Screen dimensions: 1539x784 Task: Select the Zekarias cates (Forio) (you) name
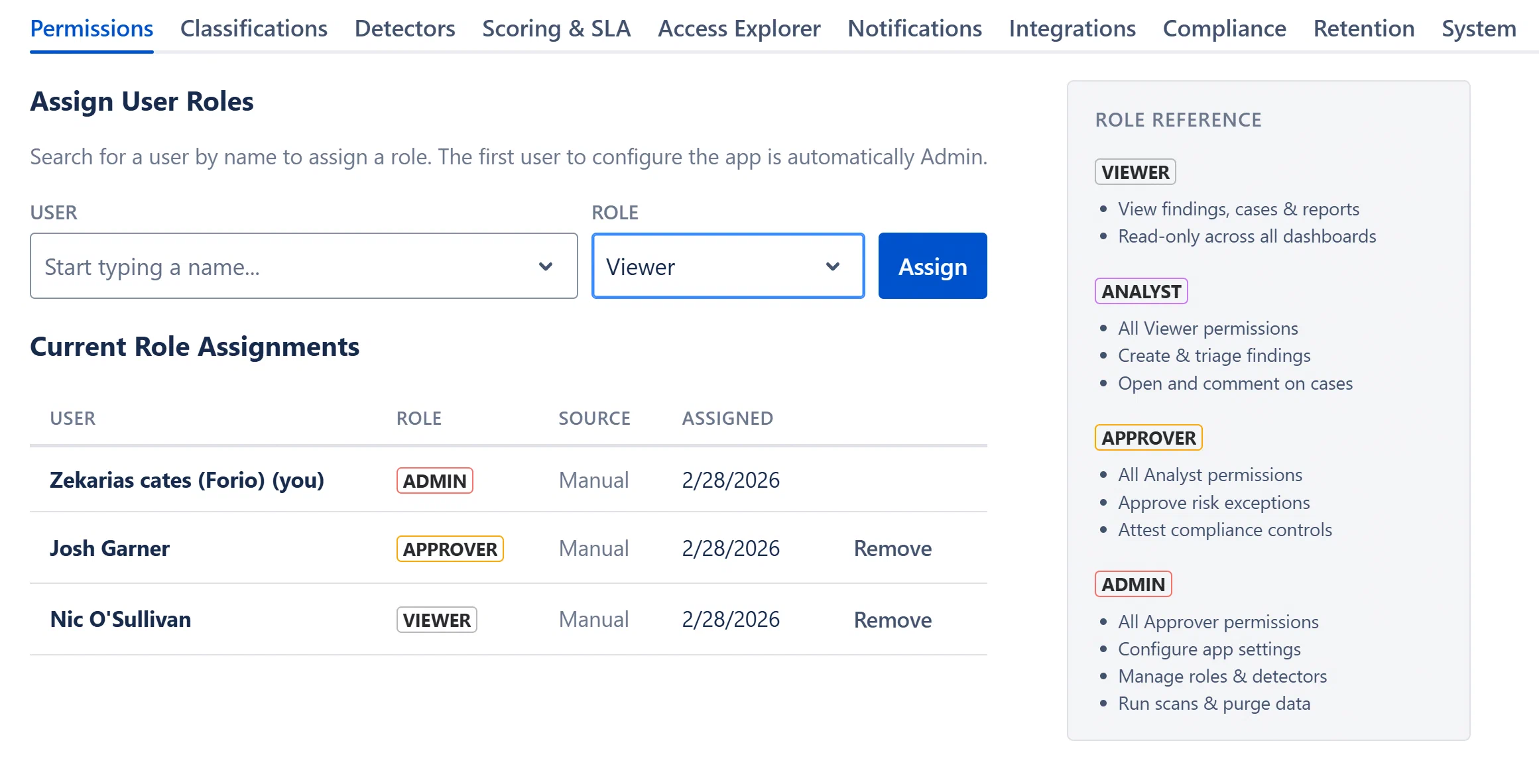click(x=187, y=480)
